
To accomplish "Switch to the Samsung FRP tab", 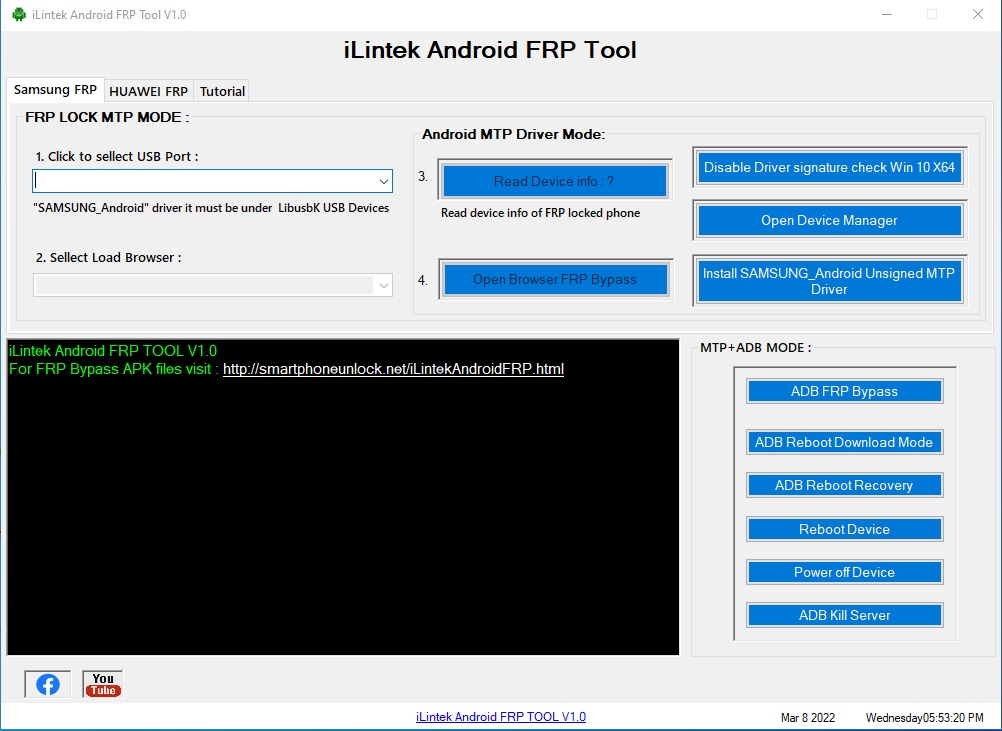I will pos(55,90).
